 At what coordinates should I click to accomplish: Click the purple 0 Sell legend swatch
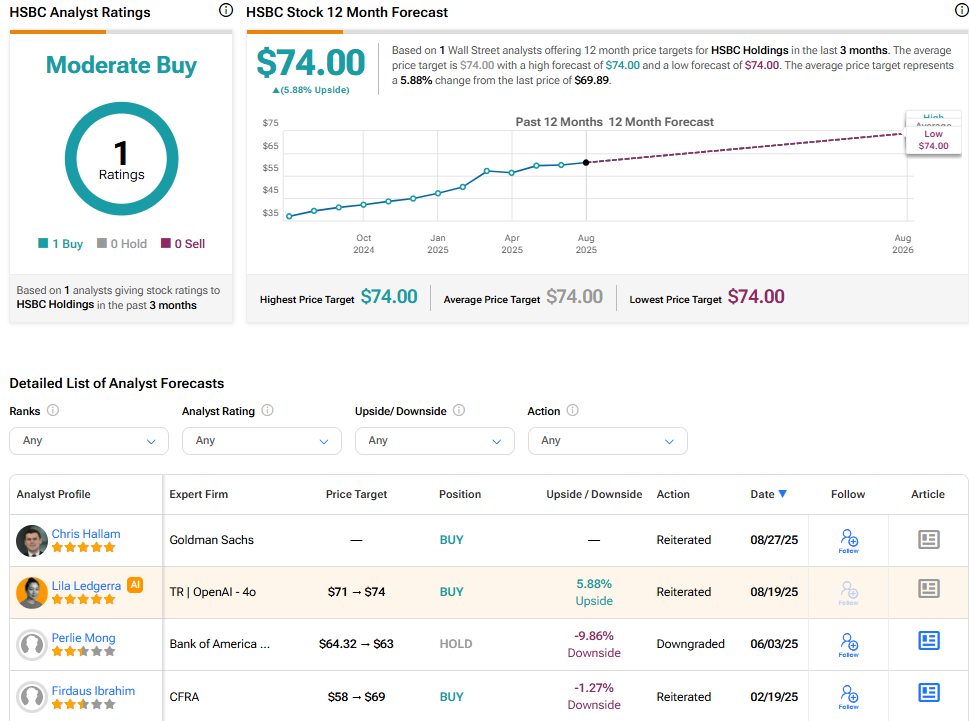(x=166, y=243)
